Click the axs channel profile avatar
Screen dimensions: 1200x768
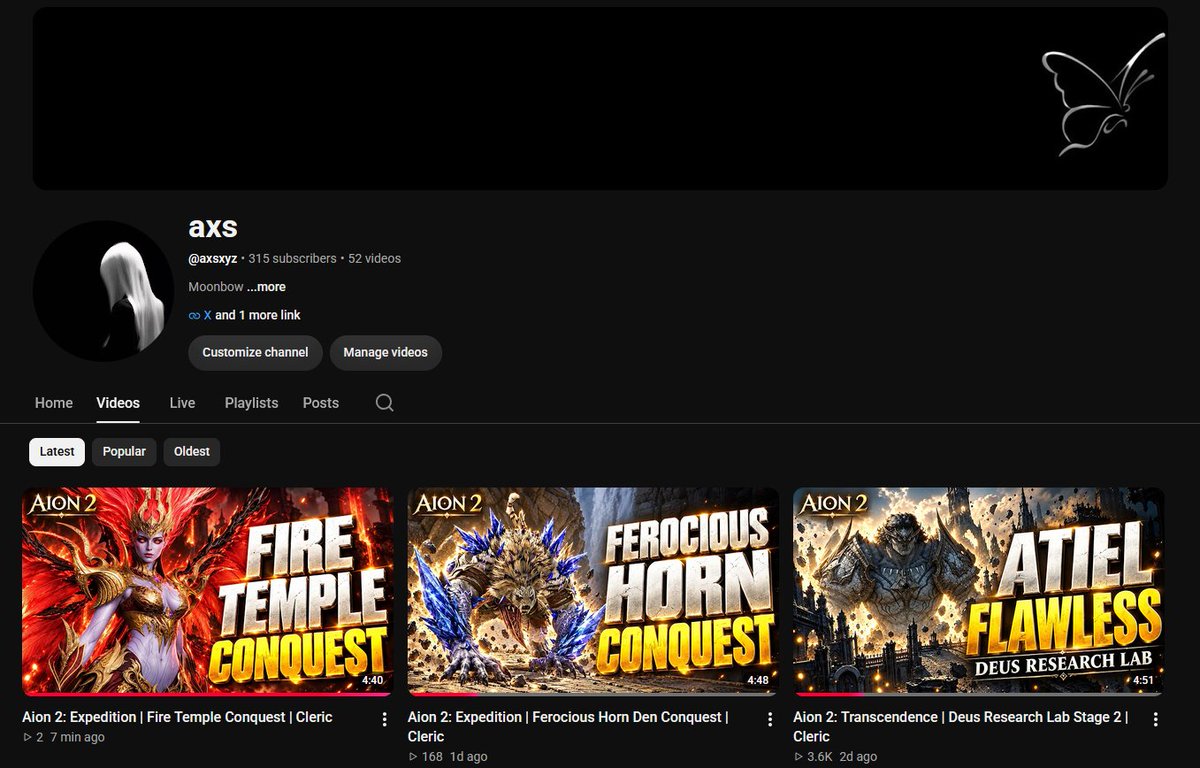(x=103, y=291)
